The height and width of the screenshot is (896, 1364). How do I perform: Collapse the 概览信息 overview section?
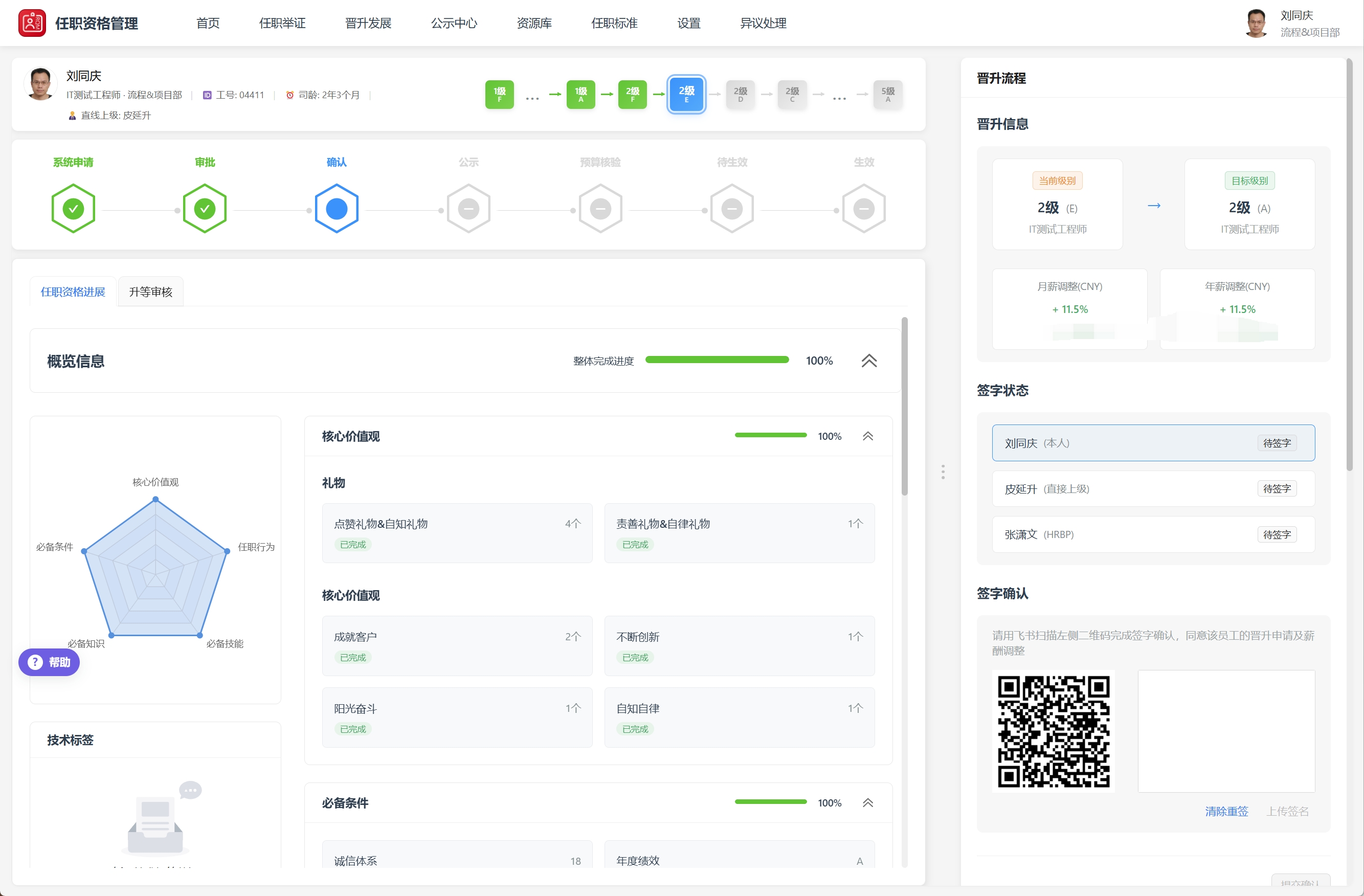coord(869,361)
